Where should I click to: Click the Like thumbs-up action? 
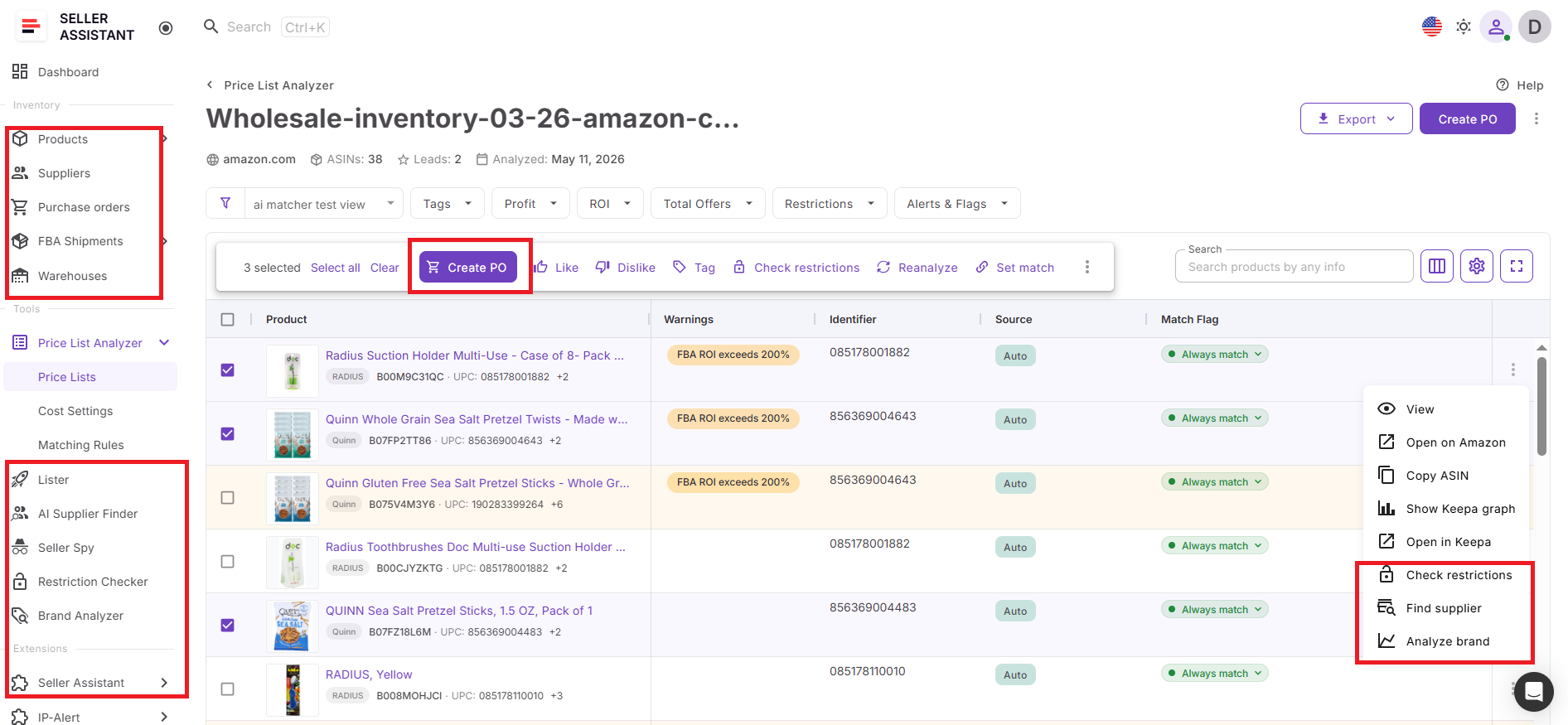coord(556,267)
